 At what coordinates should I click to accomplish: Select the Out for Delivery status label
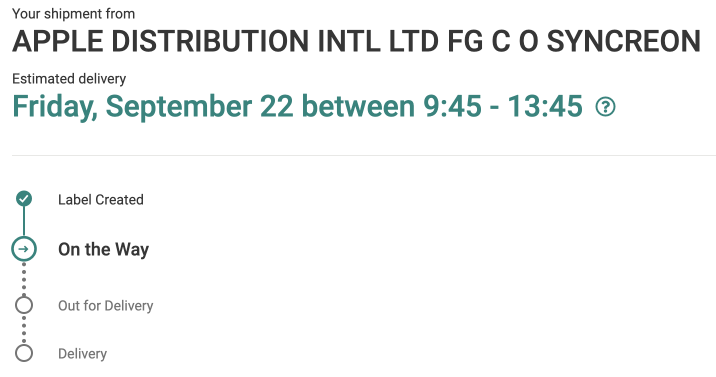click(105, 305)
